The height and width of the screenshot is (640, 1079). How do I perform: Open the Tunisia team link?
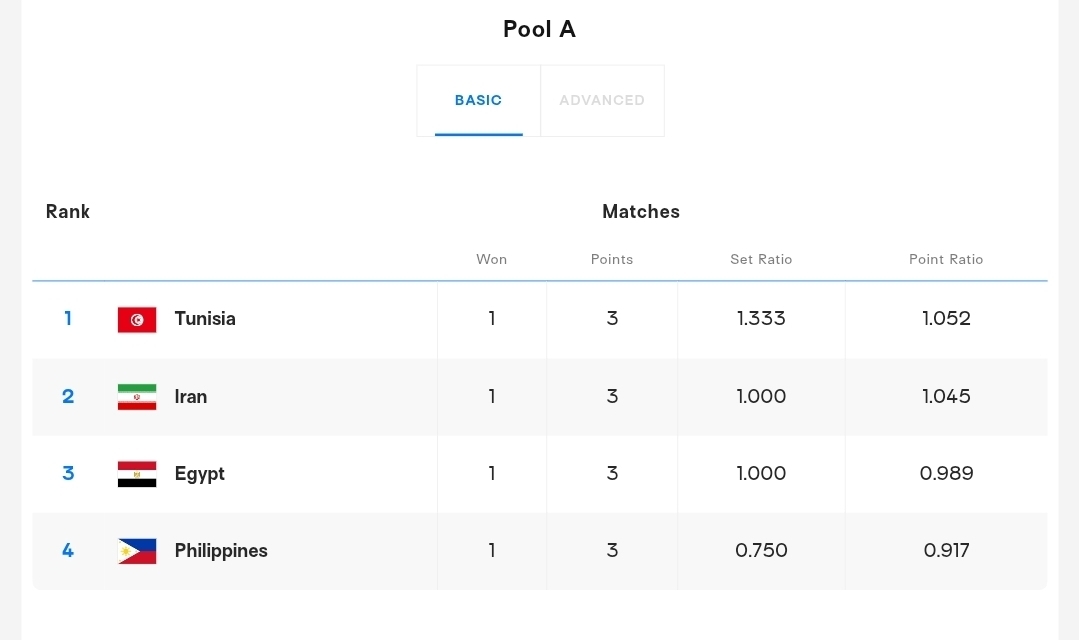point(205,319)
